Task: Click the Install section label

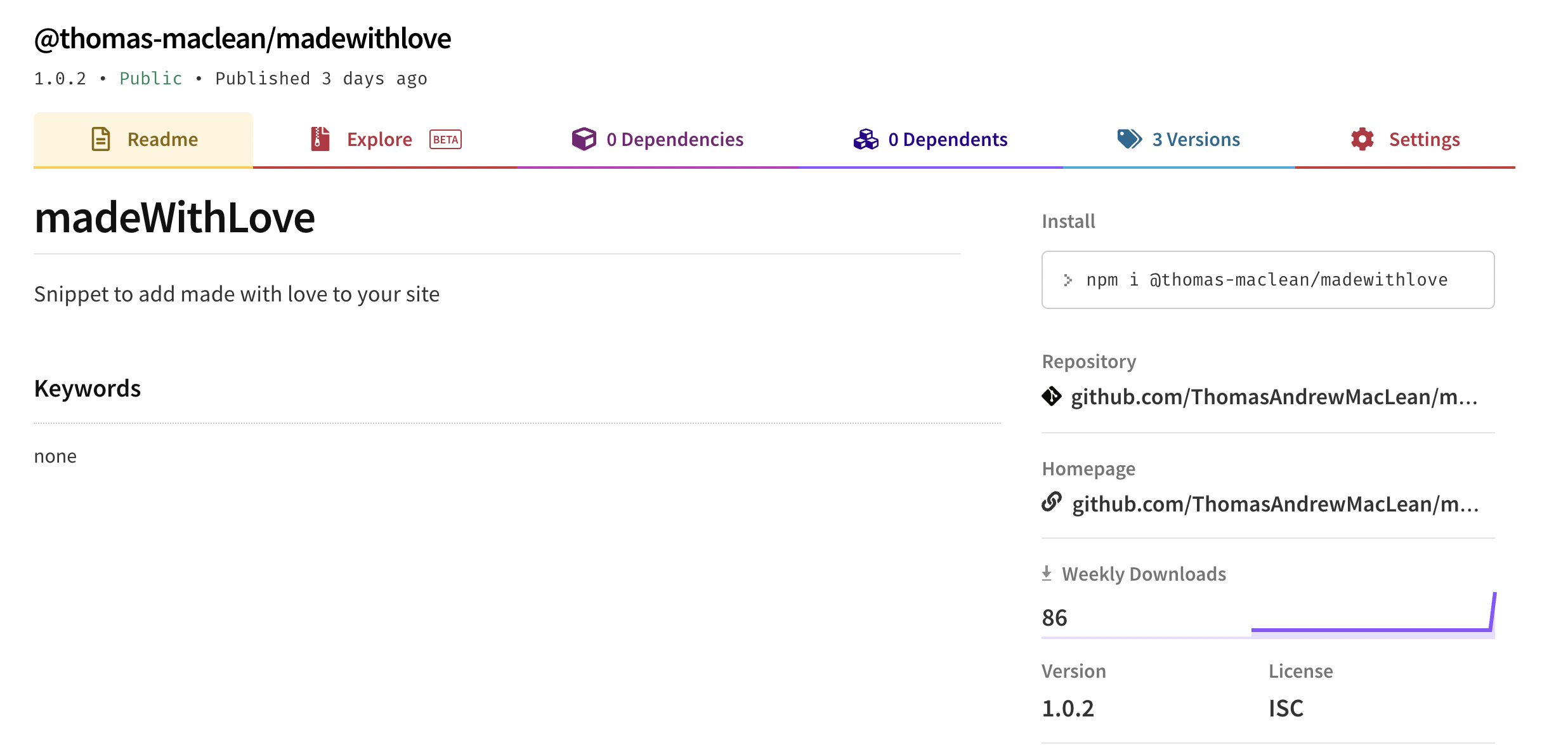Action: click(1068, 221)
